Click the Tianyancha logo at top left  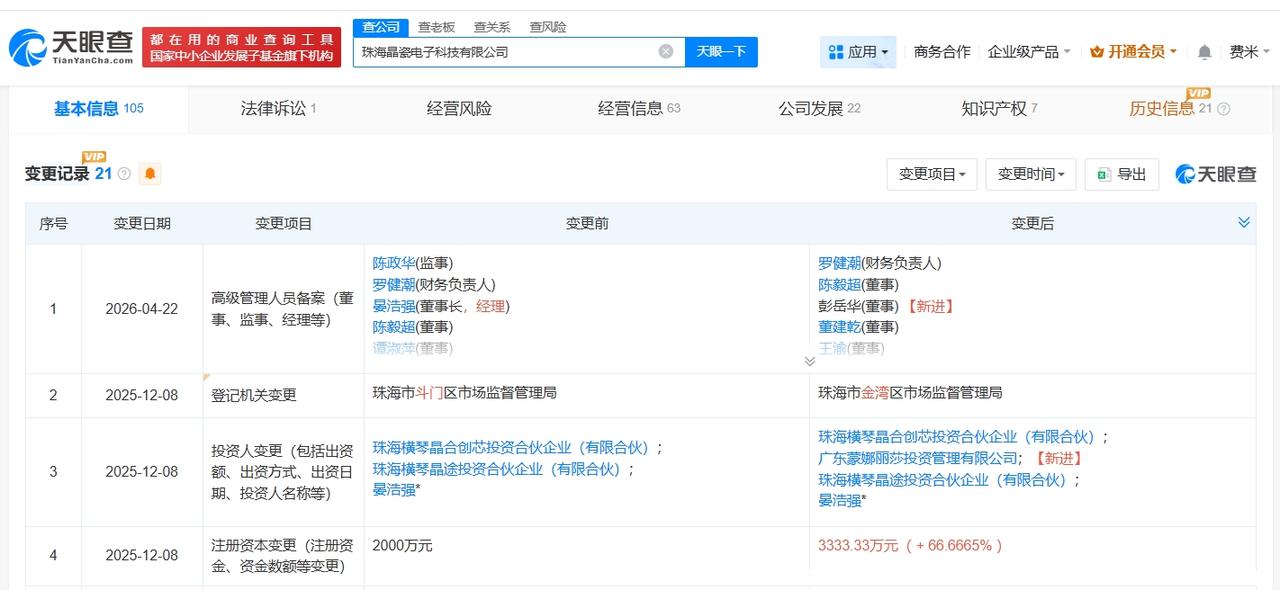click(x=70, y=46)
